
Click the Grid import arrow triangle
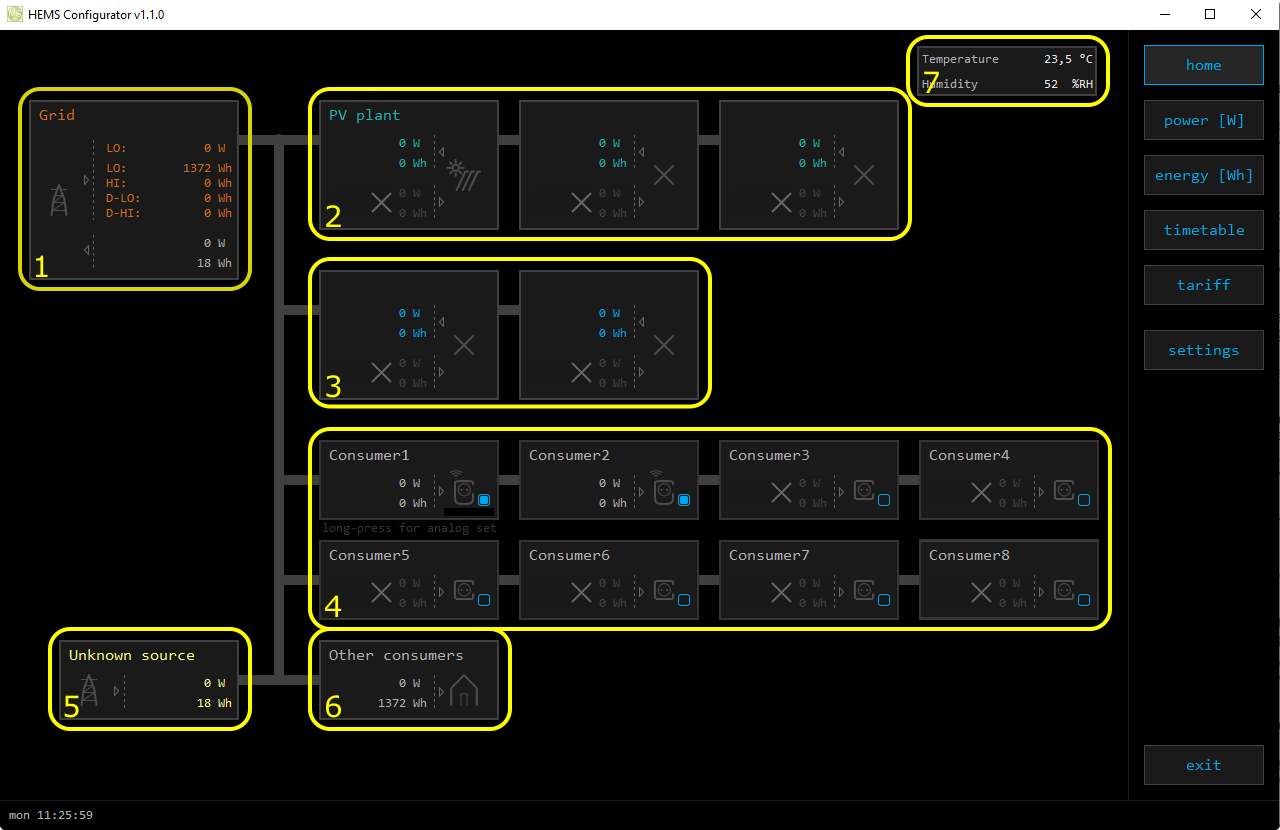pos(86,178)
